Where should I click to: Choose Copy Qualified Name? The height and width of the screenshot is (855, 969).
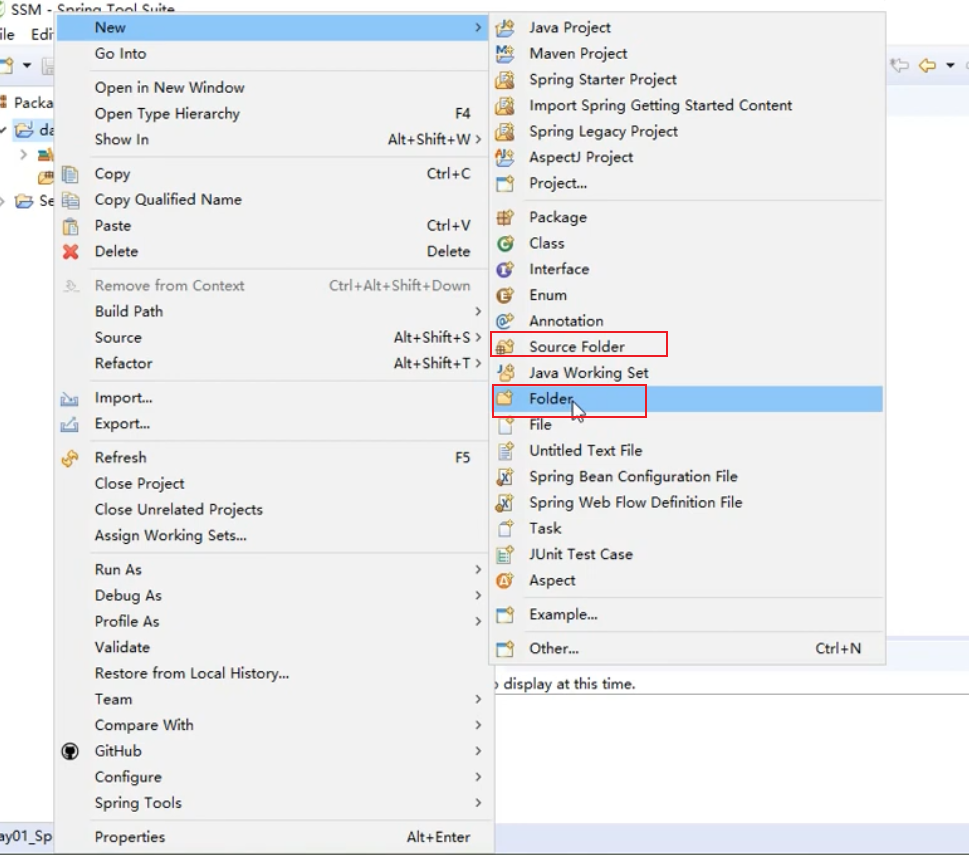pyautogui.click(x=271, y=200)
